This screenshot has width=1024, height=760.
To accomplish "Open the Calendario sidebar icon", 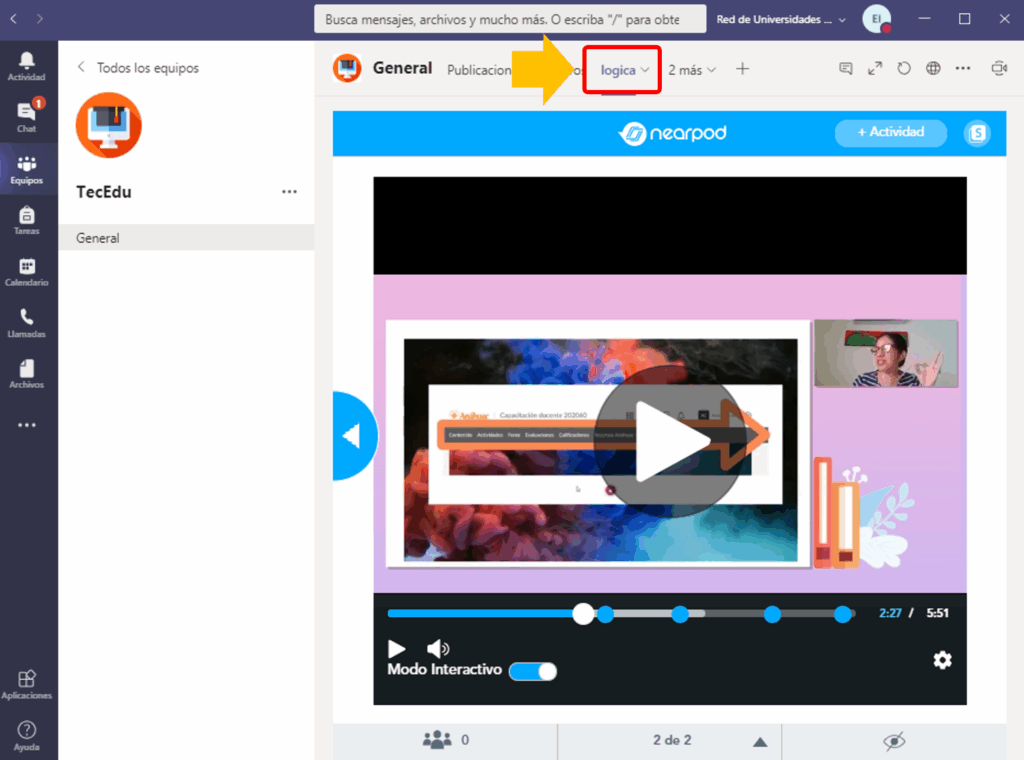I will pyautogui.click(x=26, y=272).
